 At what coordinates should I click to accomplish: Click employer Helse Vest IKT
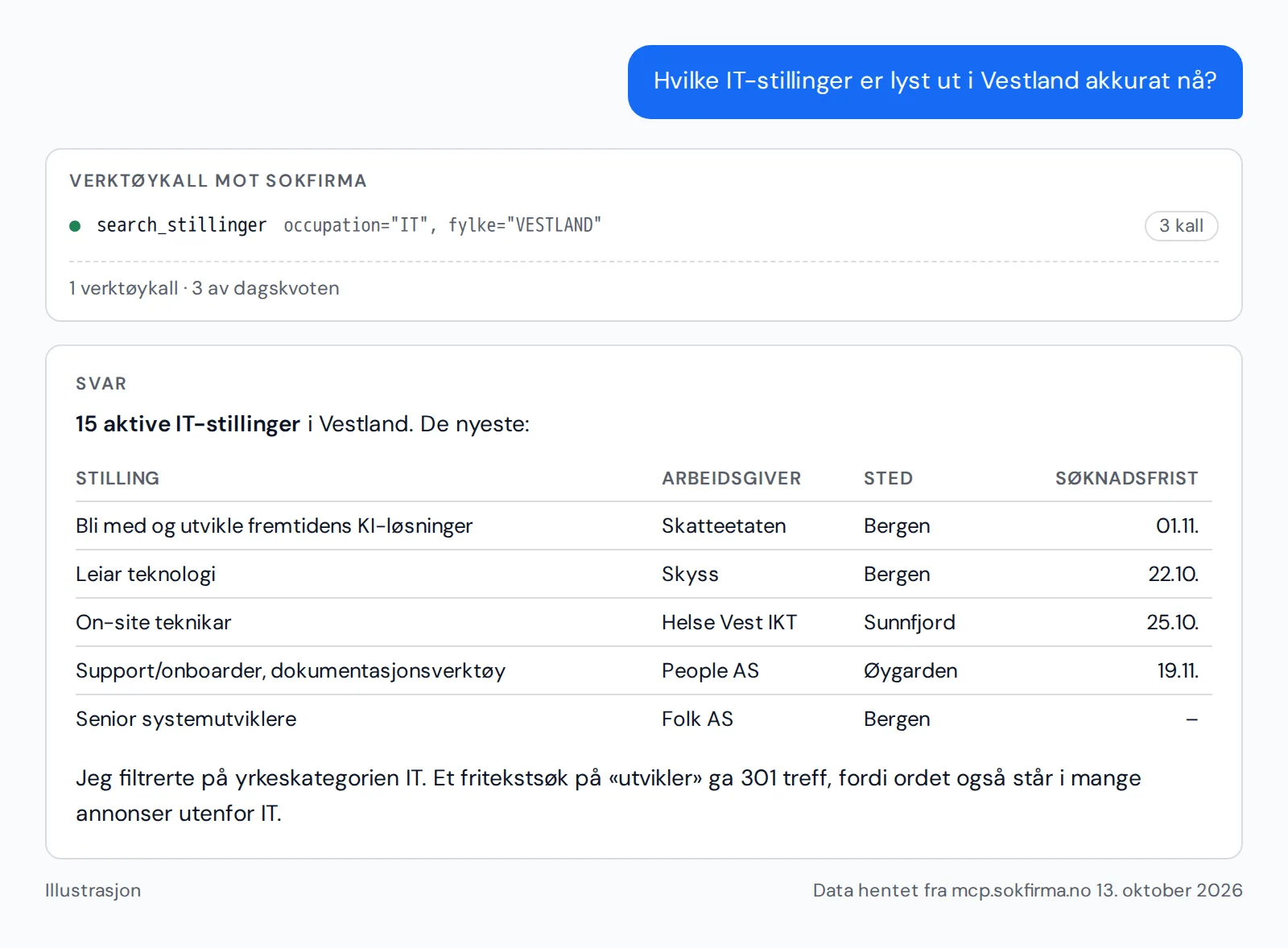(729, 622)
